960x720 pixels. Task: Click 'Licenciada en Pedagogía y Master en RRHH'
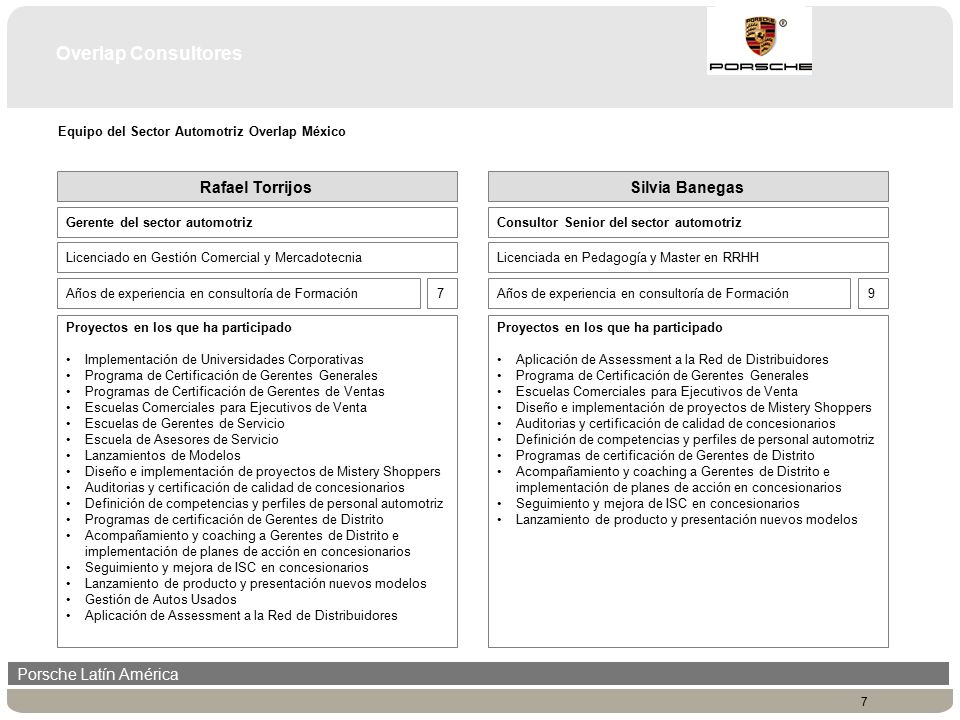688,257
